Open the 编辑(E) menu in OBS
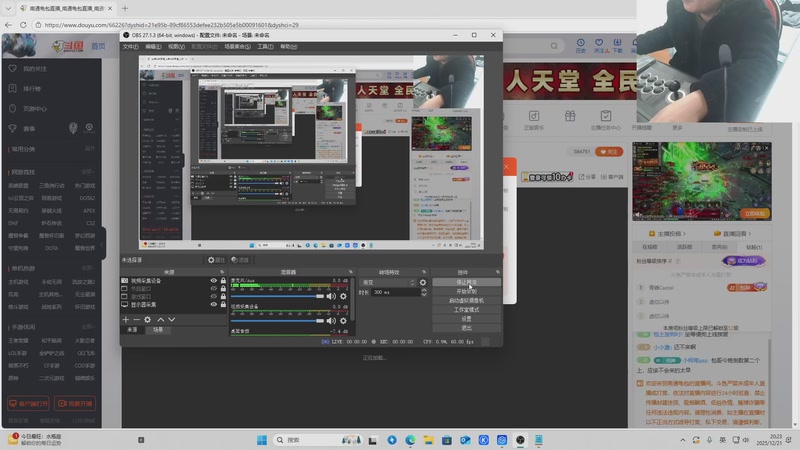The height and width of the screenshot is (450, 800). (x=153, y=46)
